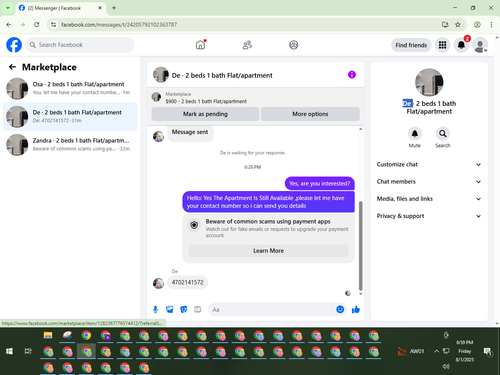Click the listing photo in the right panel
Viewport: 500px width, 375px height.
429,82
